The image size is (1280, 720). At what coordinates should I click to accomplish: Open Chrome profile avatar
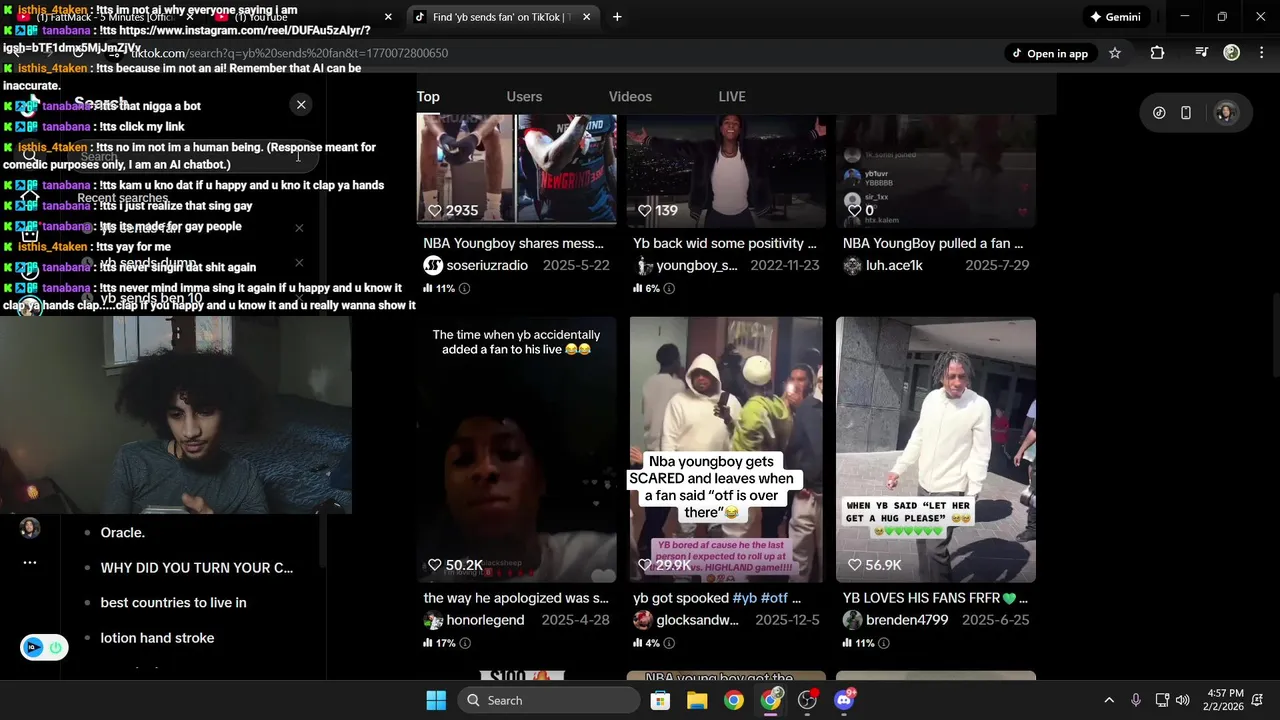pos(1232,53)
